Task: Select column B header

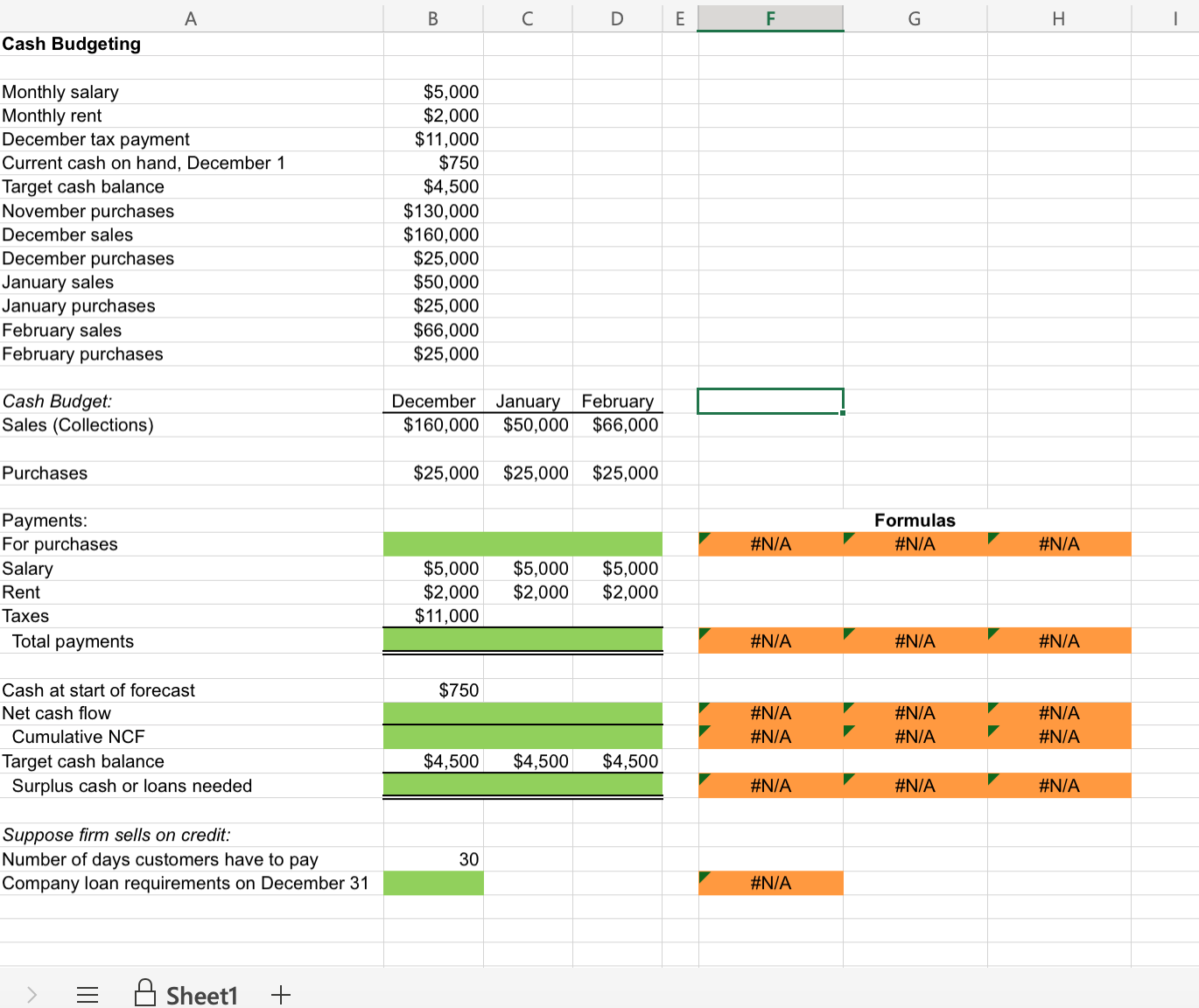Action: click(433, 18)
